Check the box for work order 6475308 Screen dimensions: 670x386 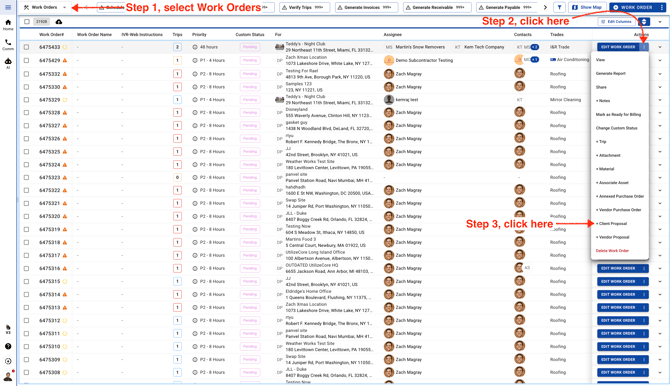pos(26,372)
